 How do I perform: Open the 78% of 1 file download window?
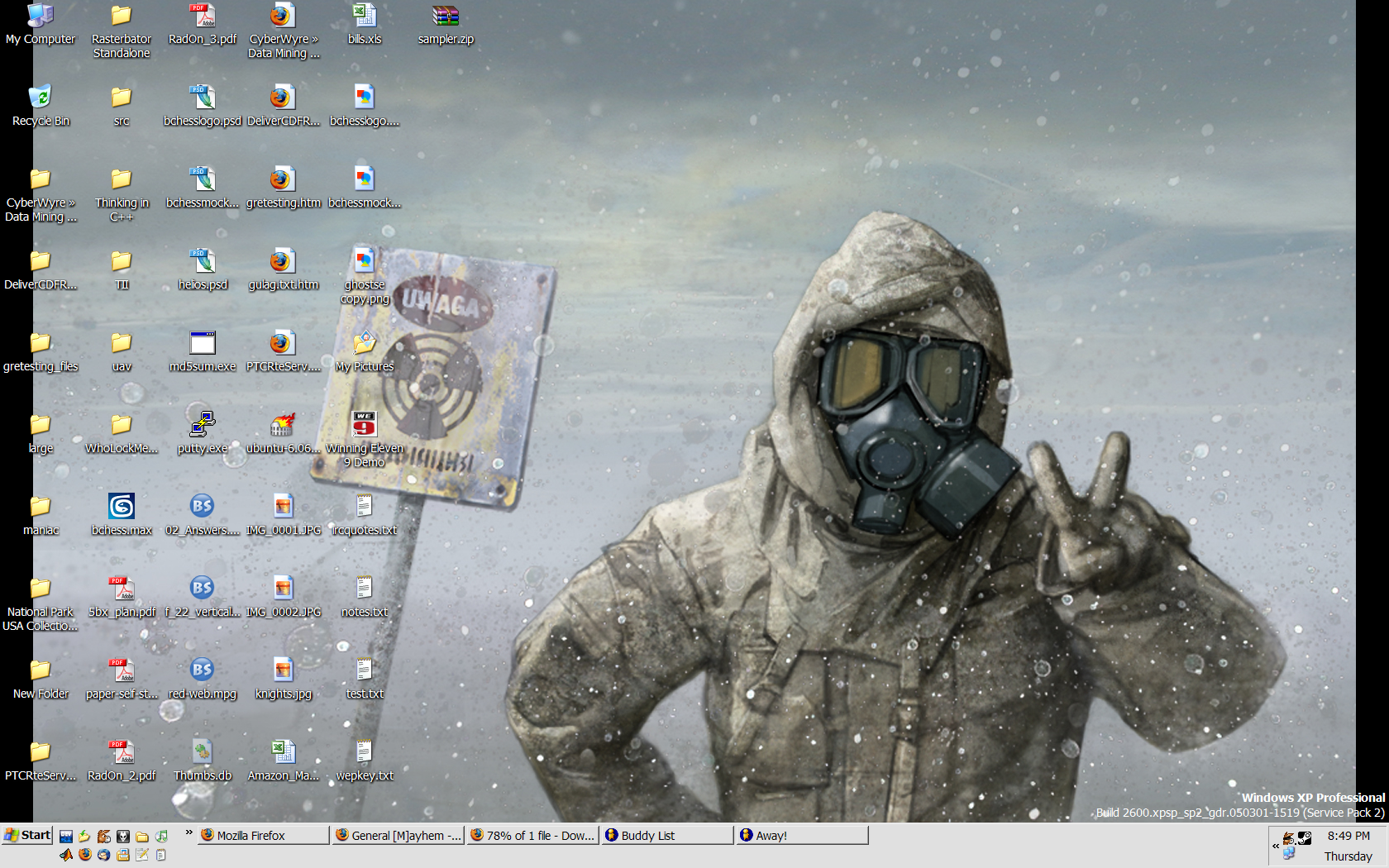(532, 835)
